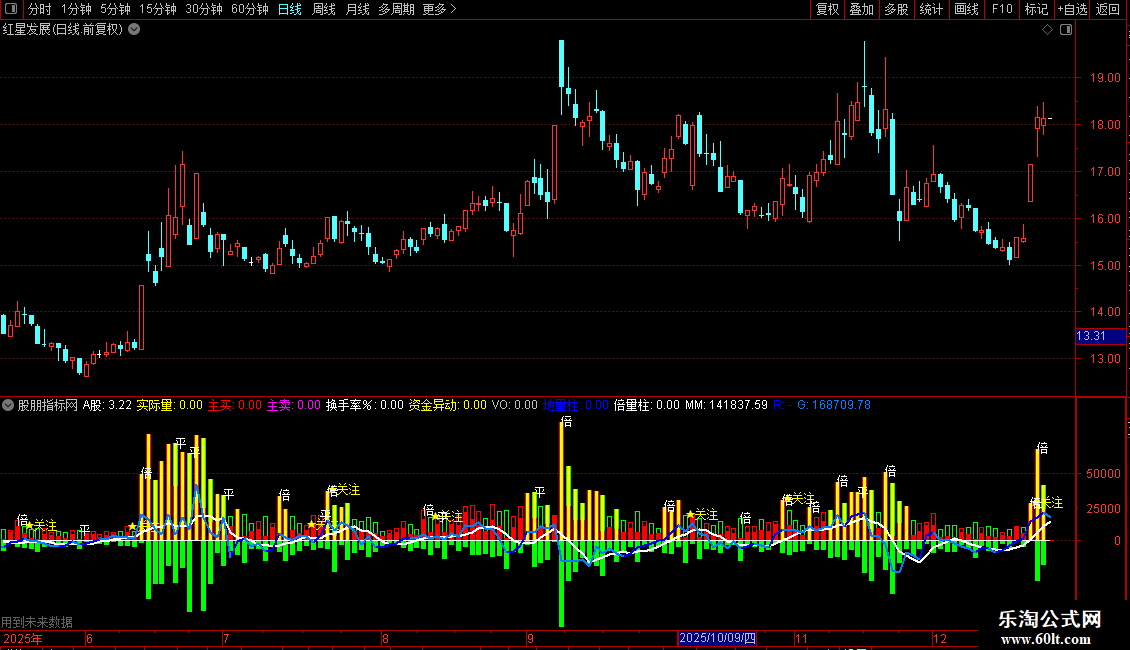Open the 多股 multi-stock view

coord(896,9)
